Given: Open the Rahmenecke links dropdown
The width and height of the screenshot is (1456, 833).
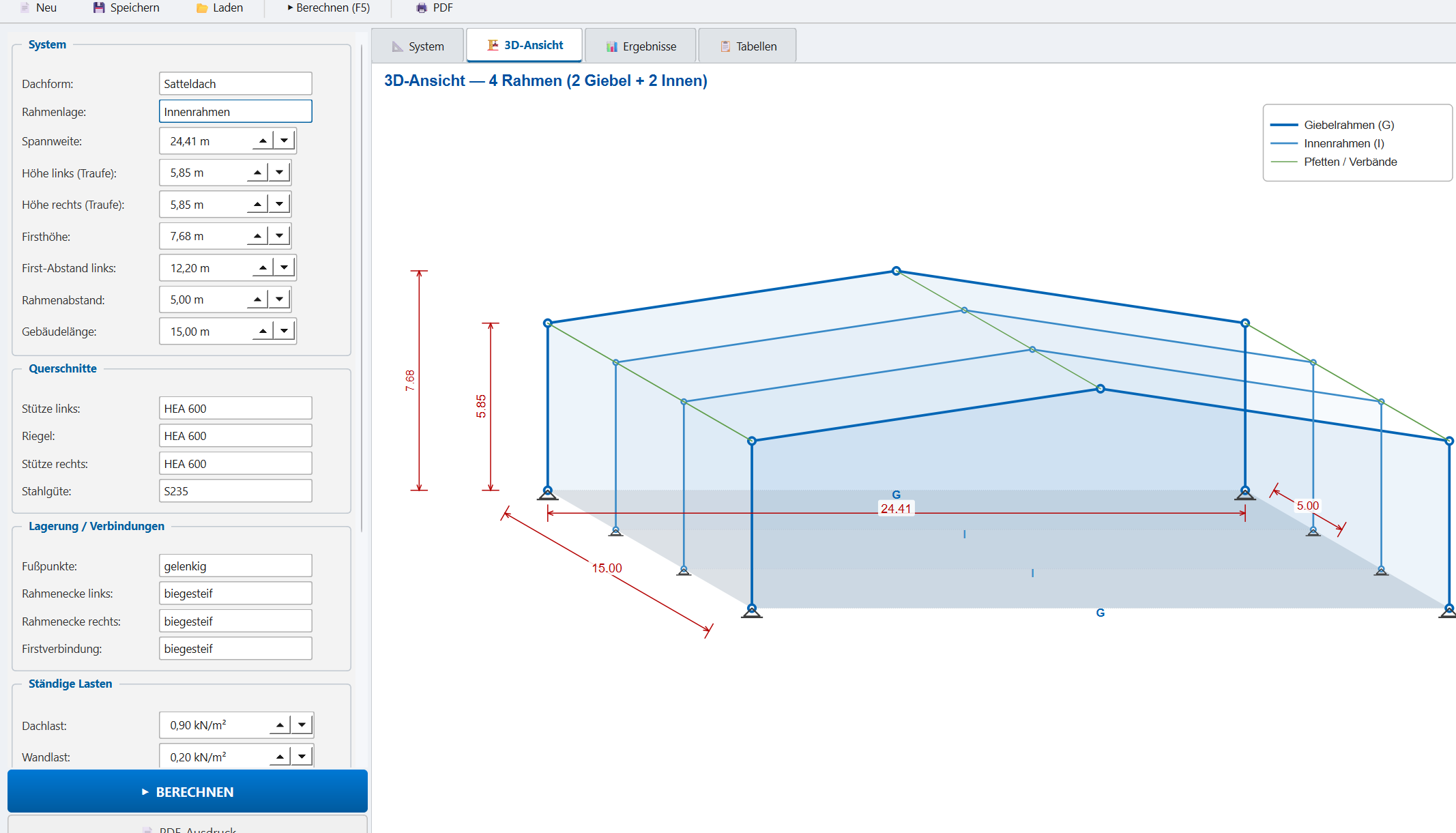Looking at the screenshot, I should point(235,594).
